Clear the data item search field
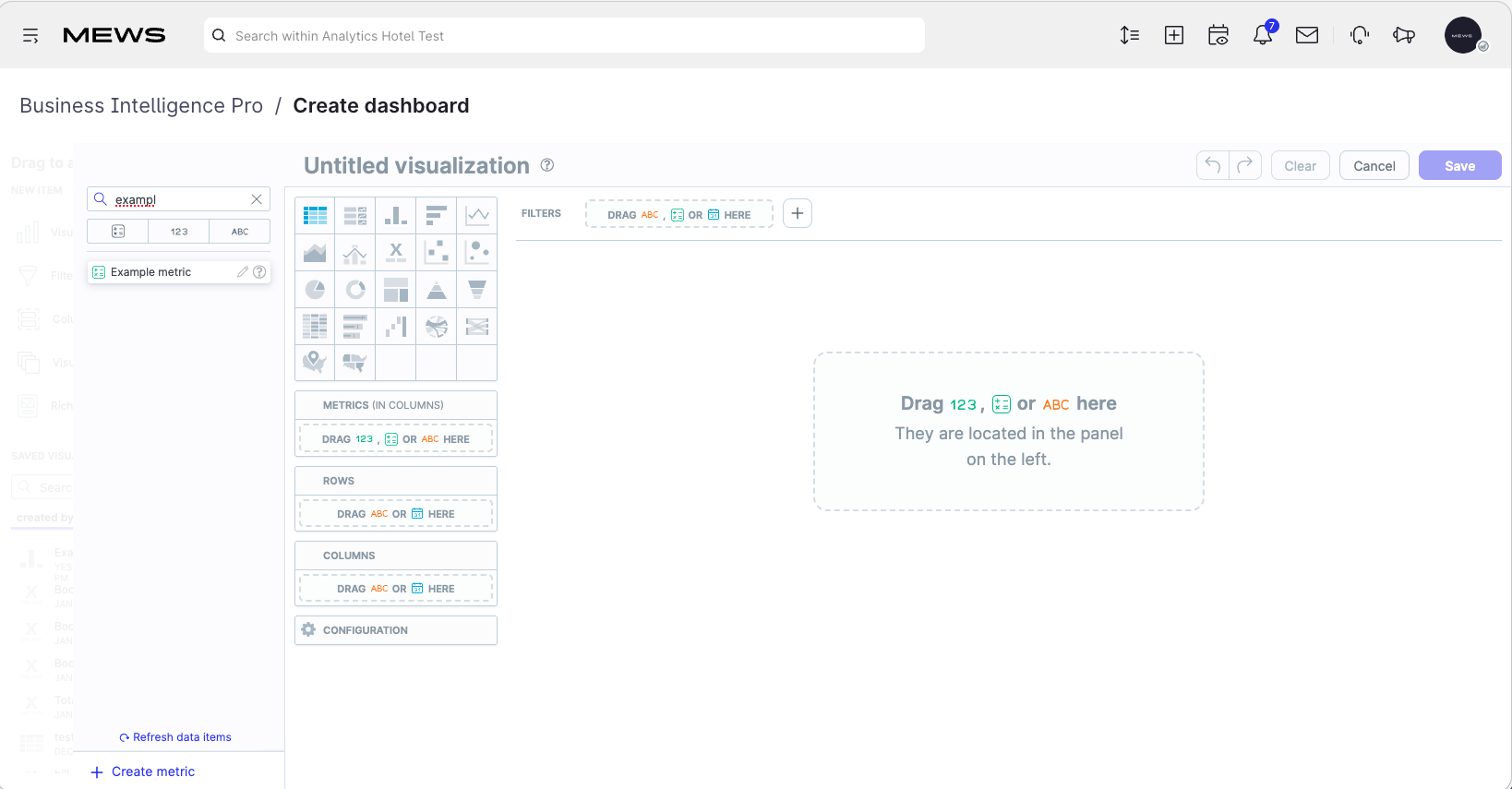Image resolution: width=1512 pixels, height=789 pixels. point(257,199)
